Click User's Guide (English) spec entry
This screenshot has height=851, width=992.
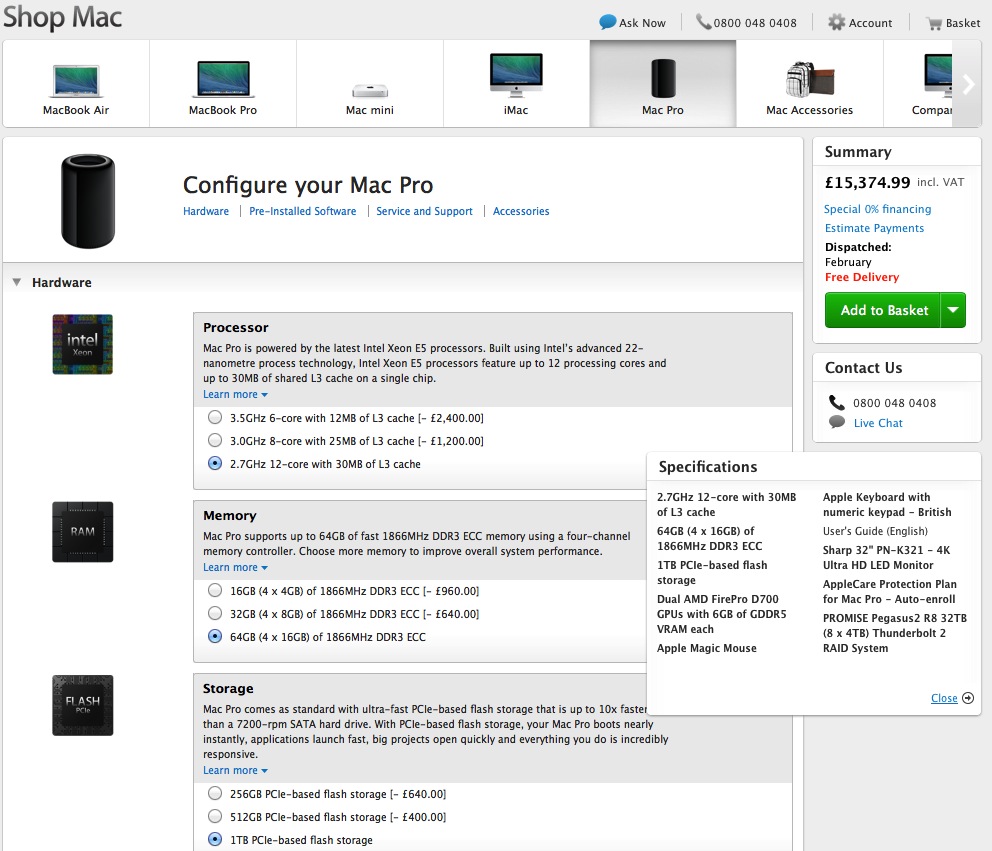875,531
